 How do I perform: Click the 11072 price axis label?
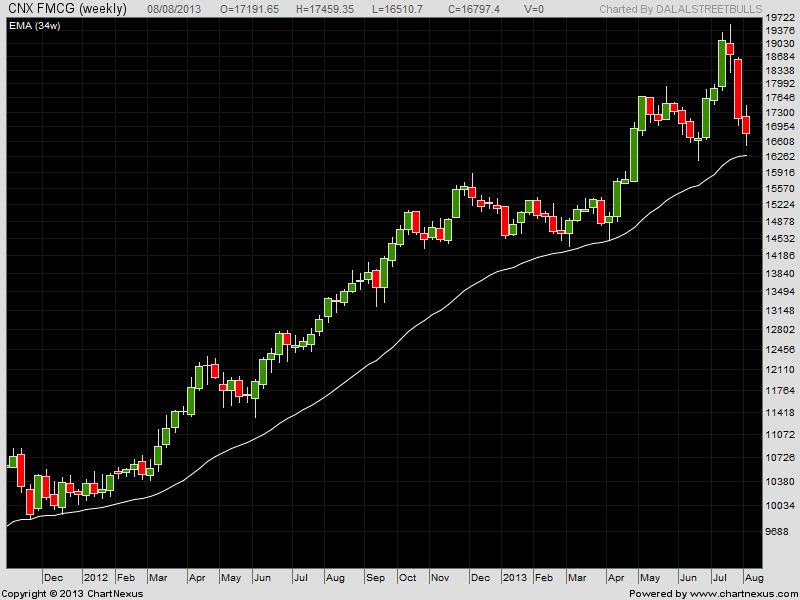(780, 434)
